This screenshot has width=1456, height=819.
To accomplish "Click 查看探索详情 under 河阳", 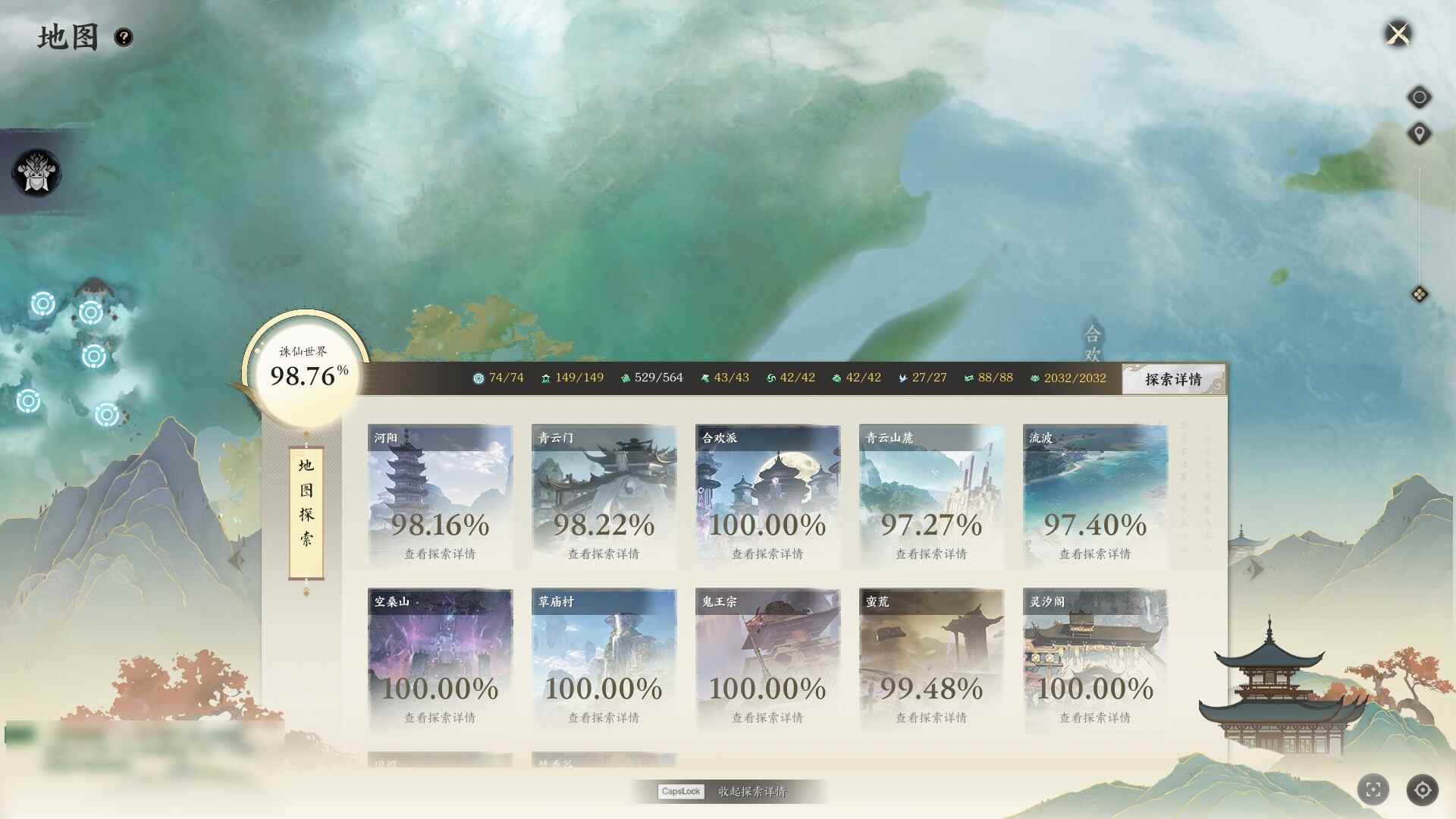I will (440, 554).
